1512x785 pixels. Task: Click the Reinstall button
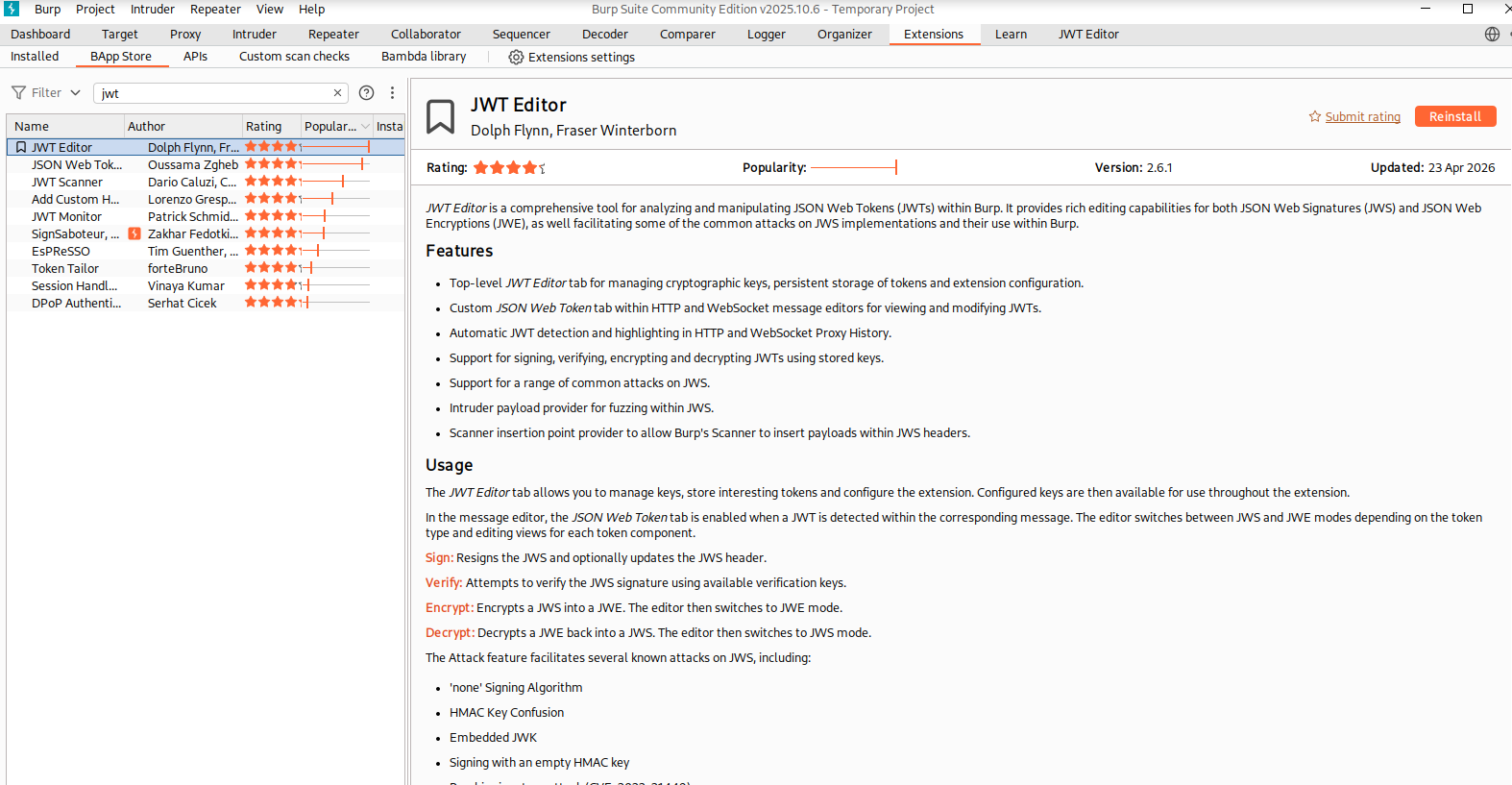click(x=1455, y=116)
